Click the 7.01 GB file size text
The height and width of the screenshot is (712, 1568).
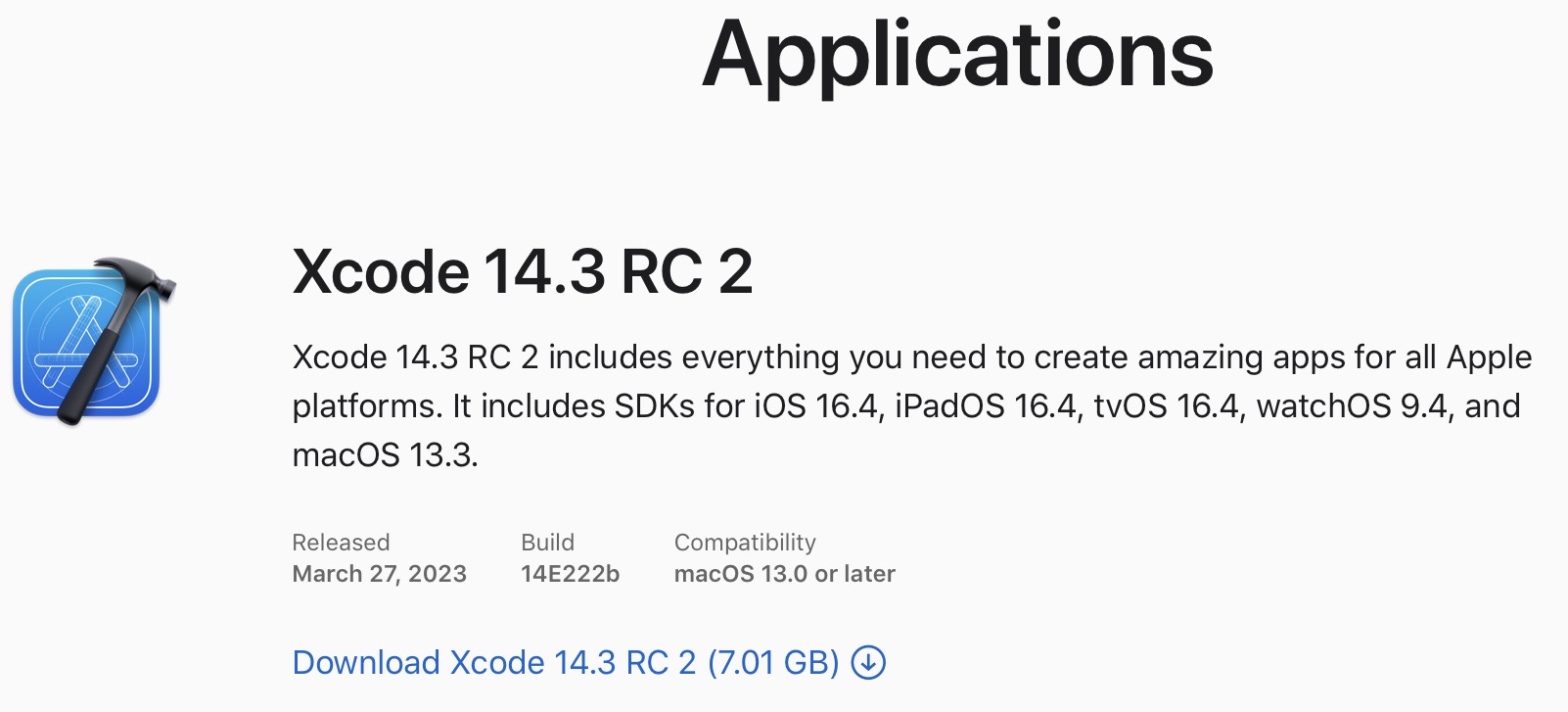pos(773,663)
